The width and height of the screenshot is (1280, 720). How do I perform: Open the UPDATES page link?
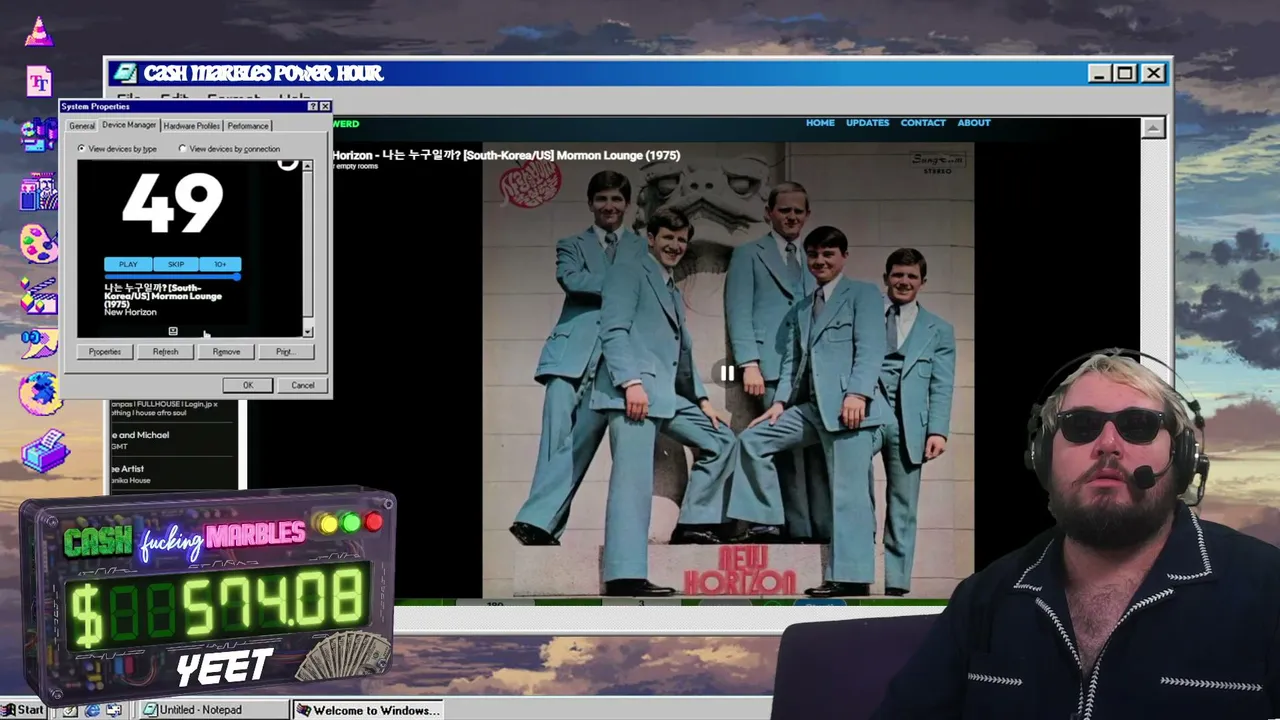tap(867, 123)
